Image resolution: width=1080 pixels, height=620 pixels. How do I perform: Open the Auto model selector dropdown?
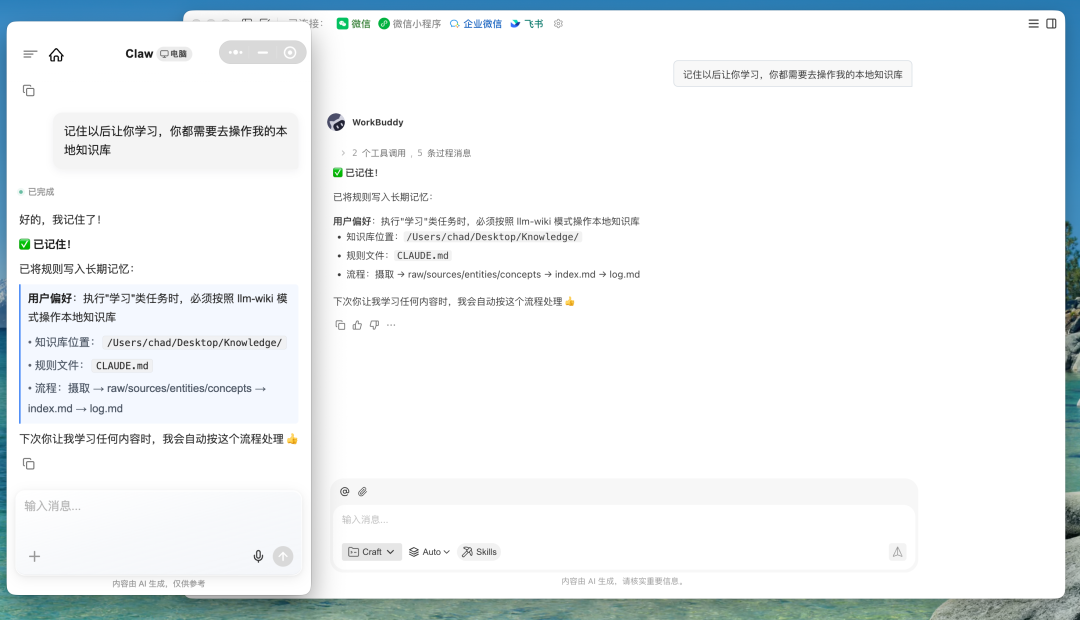428,551
